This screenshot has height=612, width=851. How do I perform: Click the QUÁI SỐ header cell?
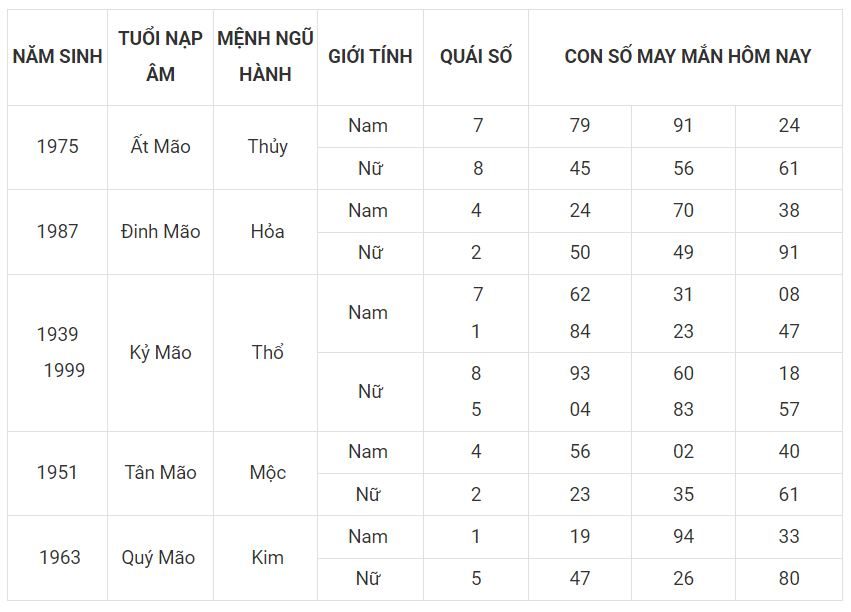tap(476, 56)
